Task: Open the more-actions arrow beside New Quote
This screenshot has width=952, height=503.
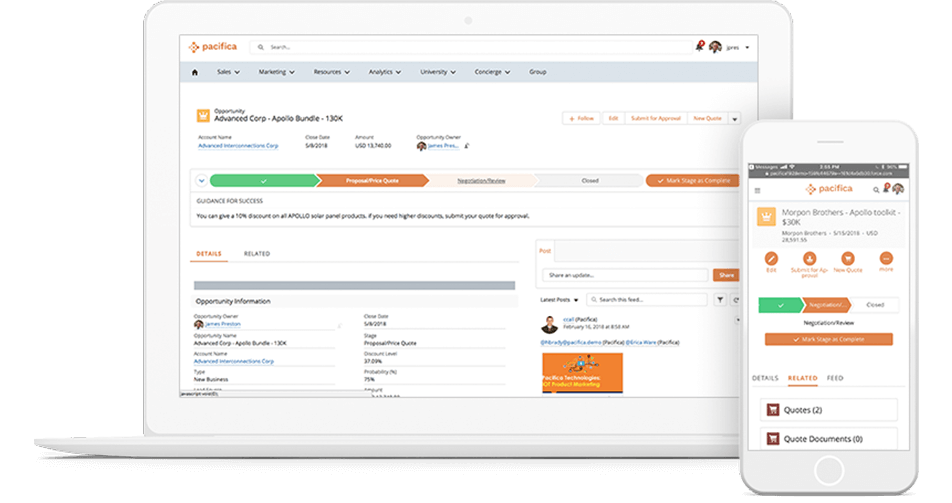Action: pos(735,118)
